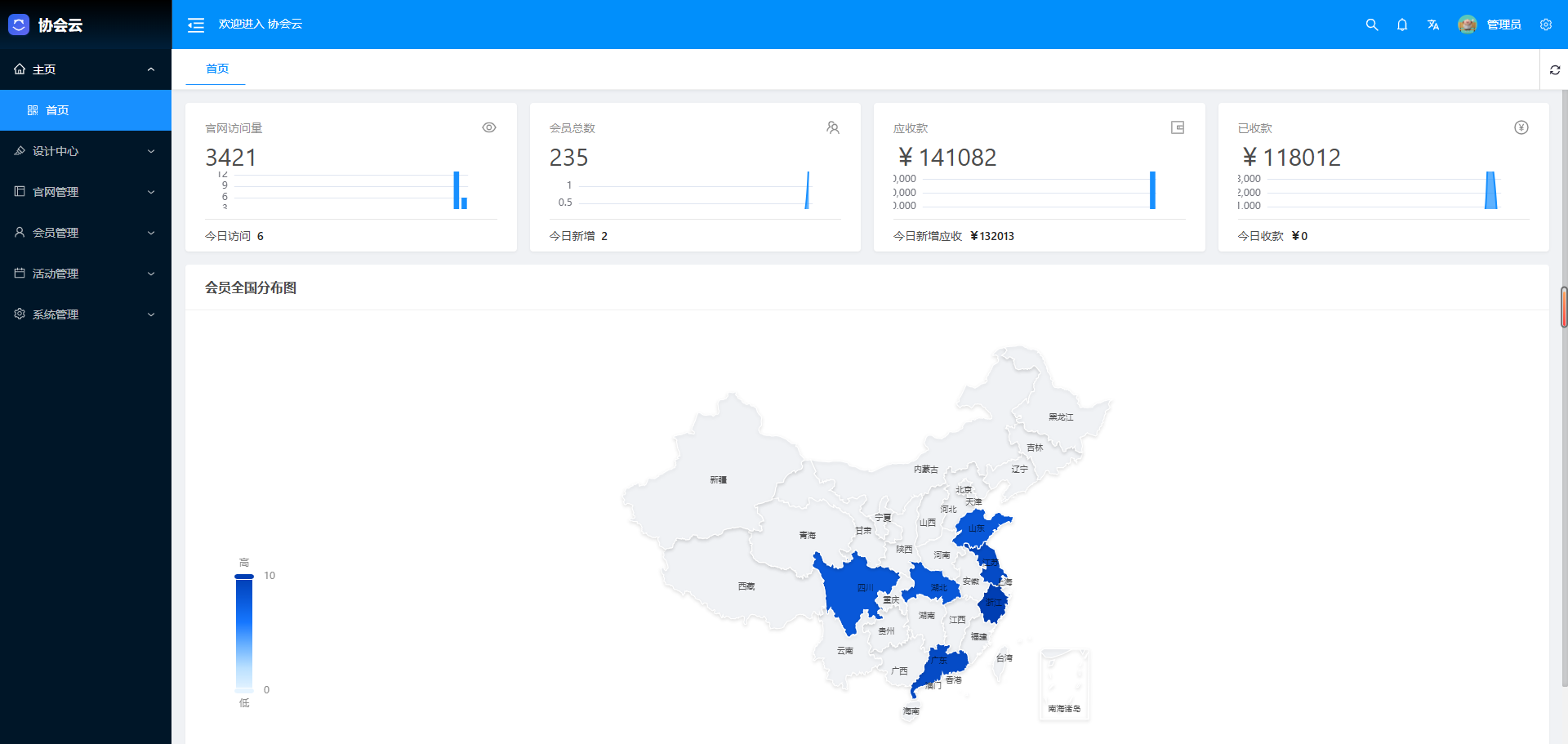Collapse the sidebar with the toggle icon
This screenshot has width=1568, height=744.
[195, 25]
